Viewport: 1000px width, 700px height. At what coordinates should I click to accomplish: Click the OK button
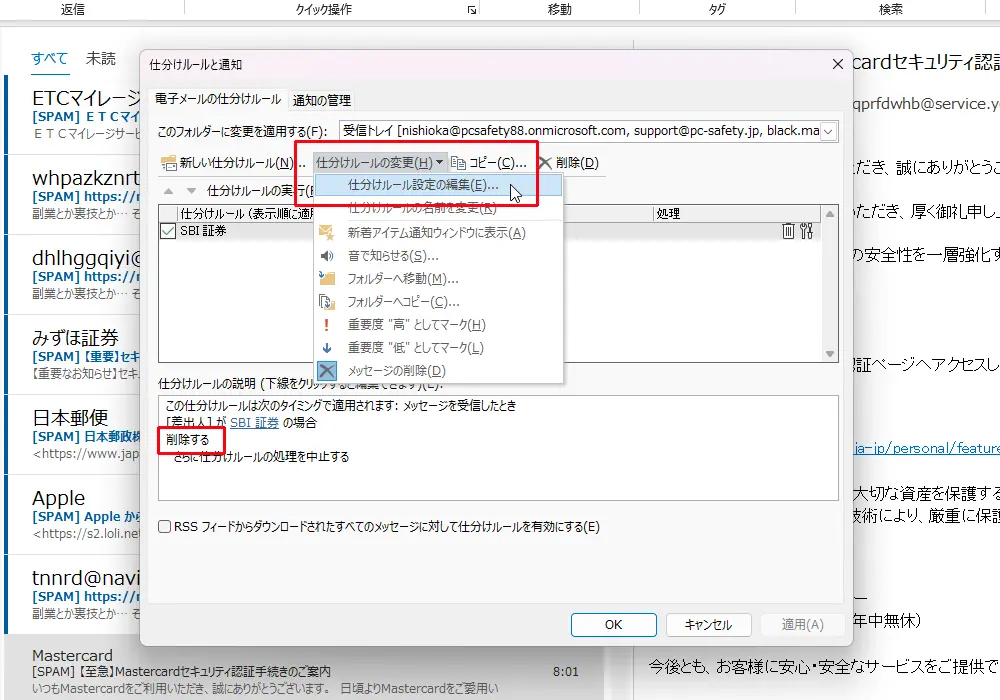point(614,625)
